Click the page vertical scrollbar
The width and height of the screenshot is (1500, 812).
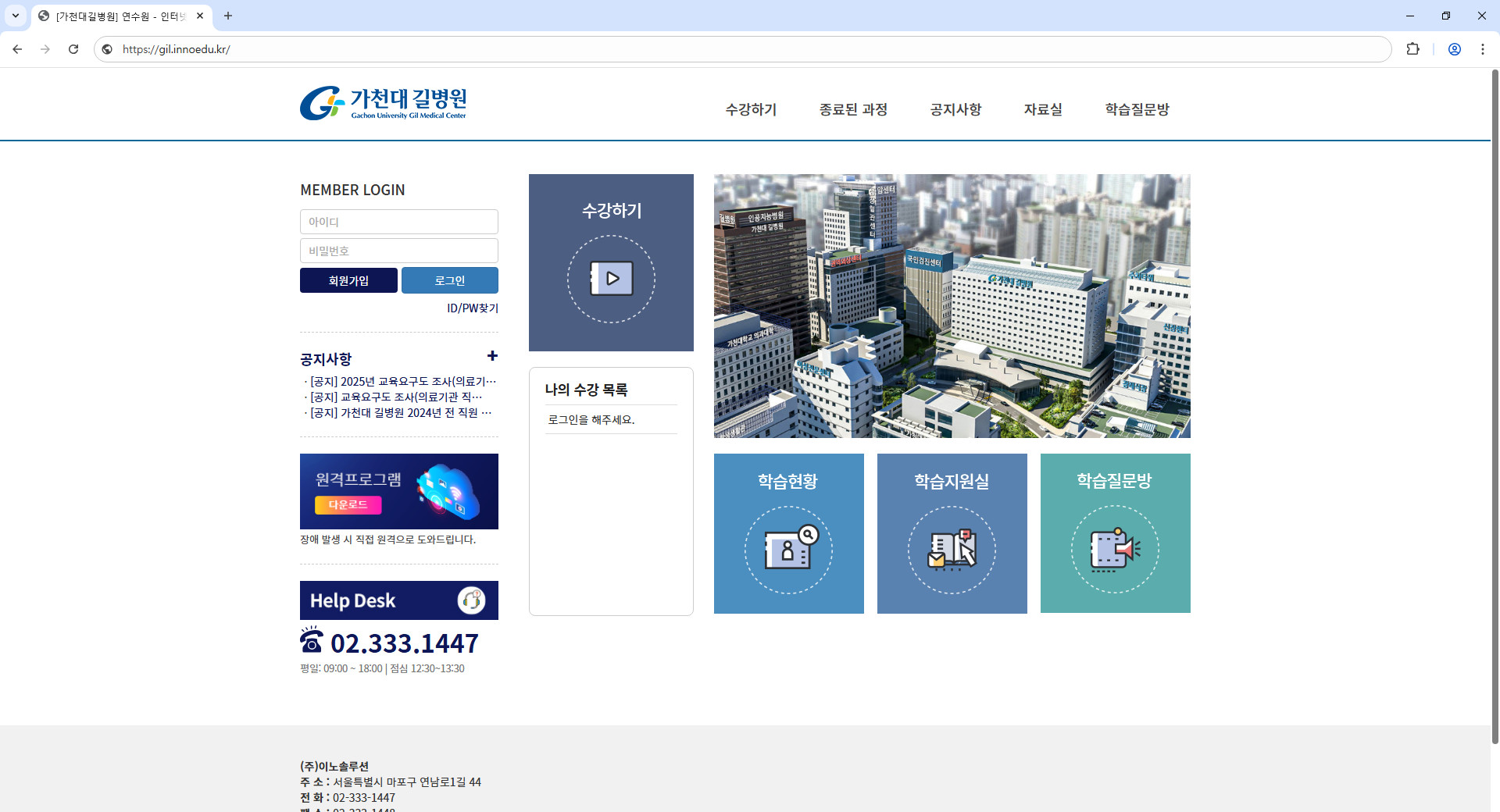point(1495,406)
